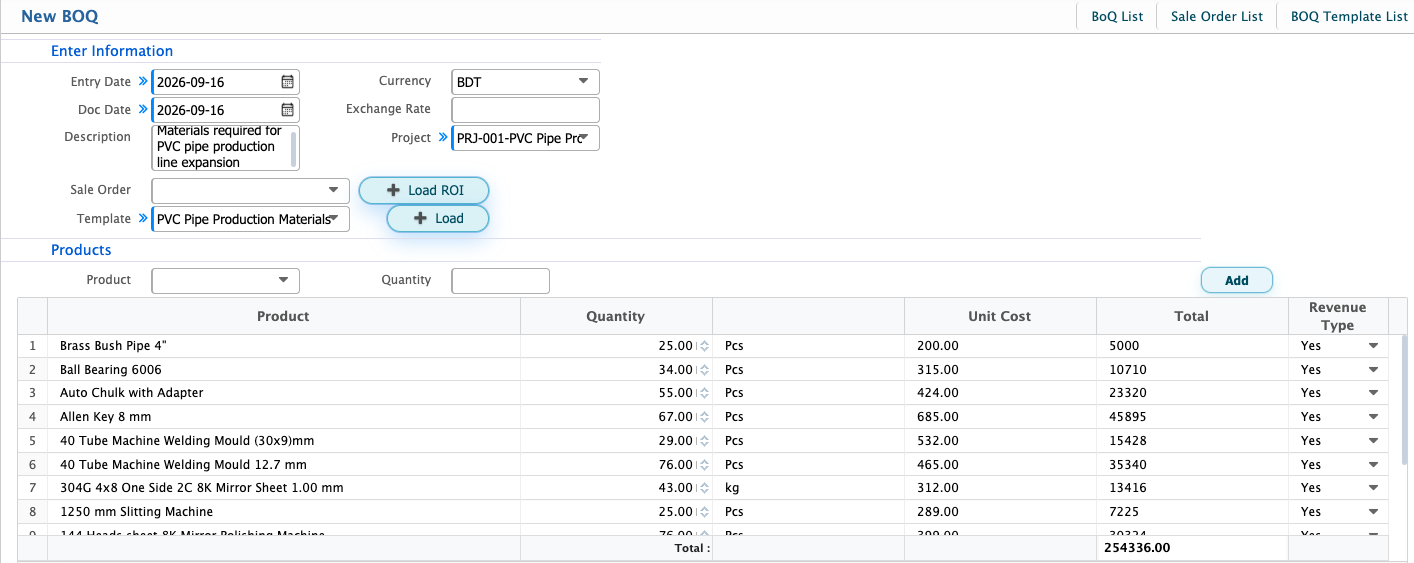Click quantity stepper for 304G Mirror Sheet row
Screen dimensions: 1414x563
pos(704,488)
